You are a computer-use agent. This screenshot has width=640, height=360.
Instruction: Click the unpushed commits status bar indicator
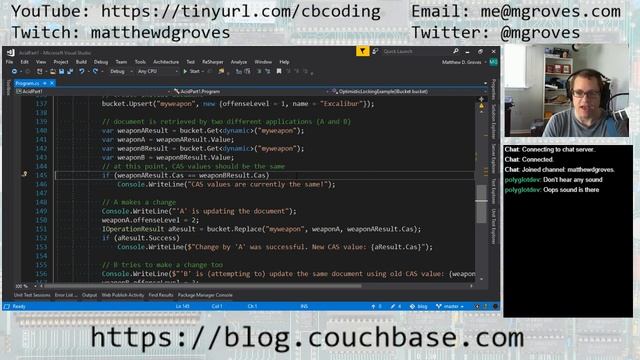click(376, 306)
